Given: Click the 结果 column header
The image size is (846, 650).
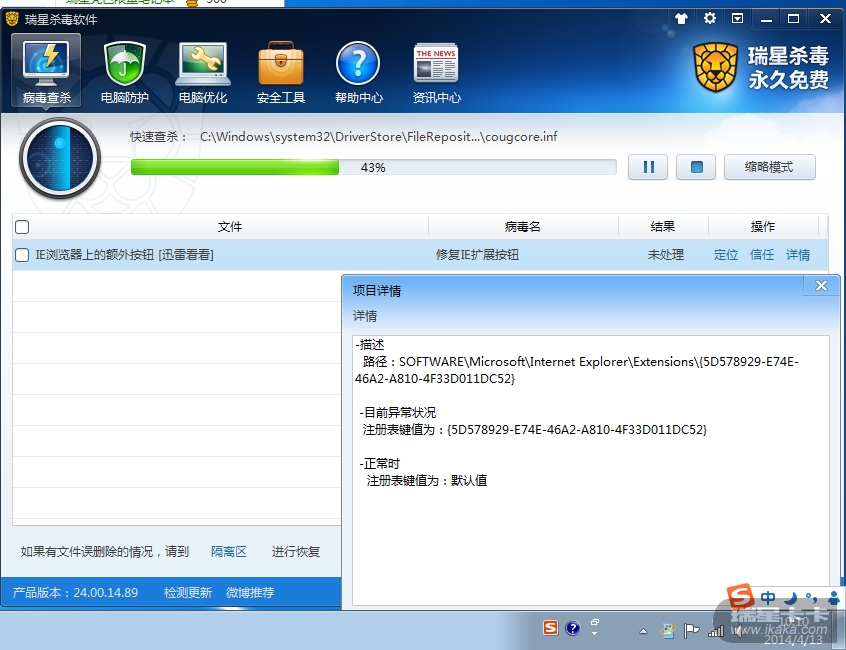Looking at the screenshot, I should [663, 227].
